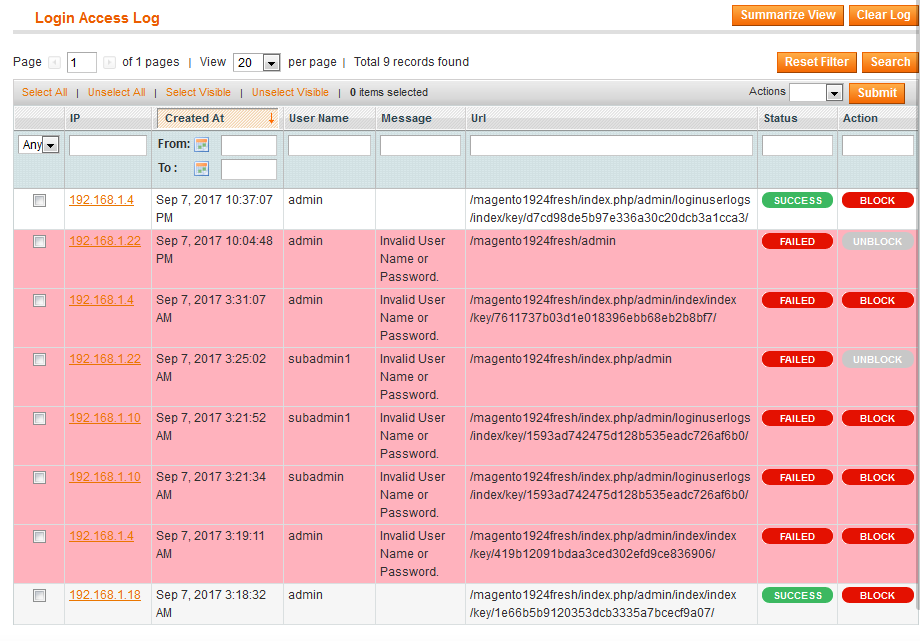Click the Summarize View button
This screenshot has width=920, height=641.
pyautogui.click(x=787, y=15)
